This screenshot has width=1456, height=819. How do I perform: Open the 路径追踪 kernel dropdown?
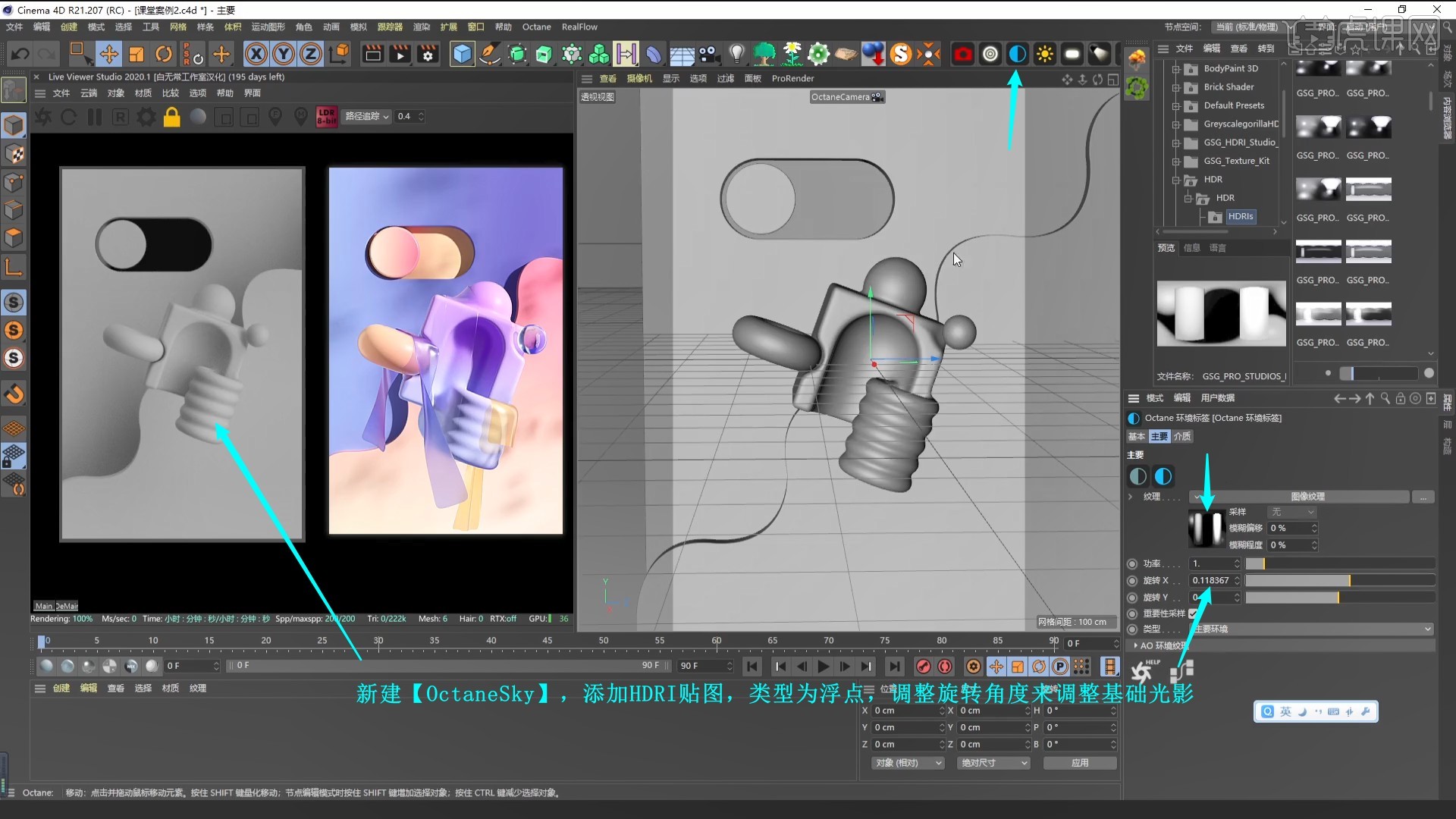click(367, 117)
